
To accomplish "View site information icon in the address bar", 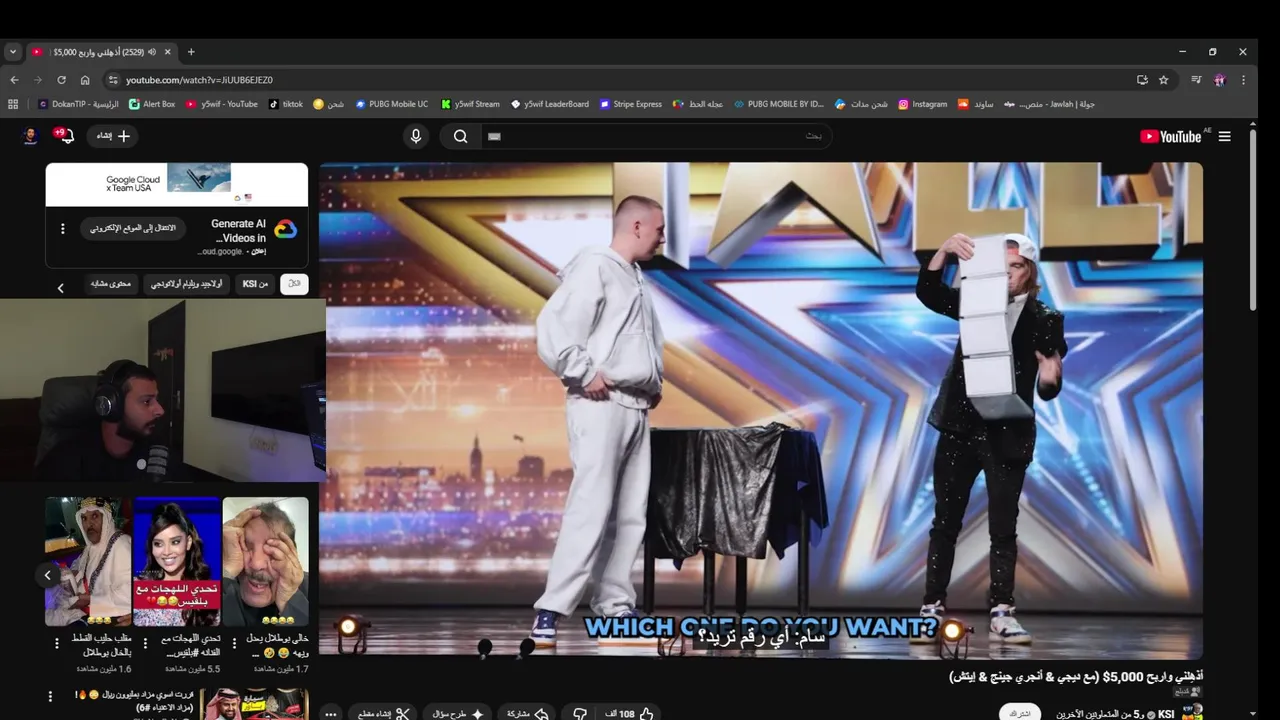I will pyautogui.click(x=113, y=80).
